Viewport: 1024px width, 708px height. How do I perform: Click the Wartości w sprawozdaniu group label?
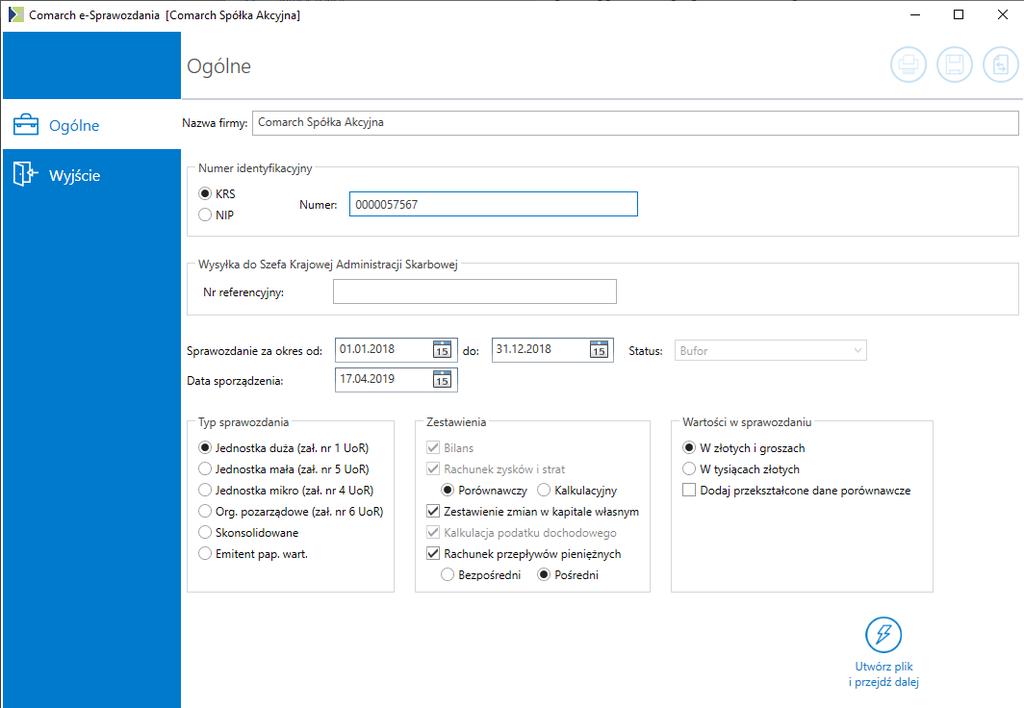click(747, 423)
